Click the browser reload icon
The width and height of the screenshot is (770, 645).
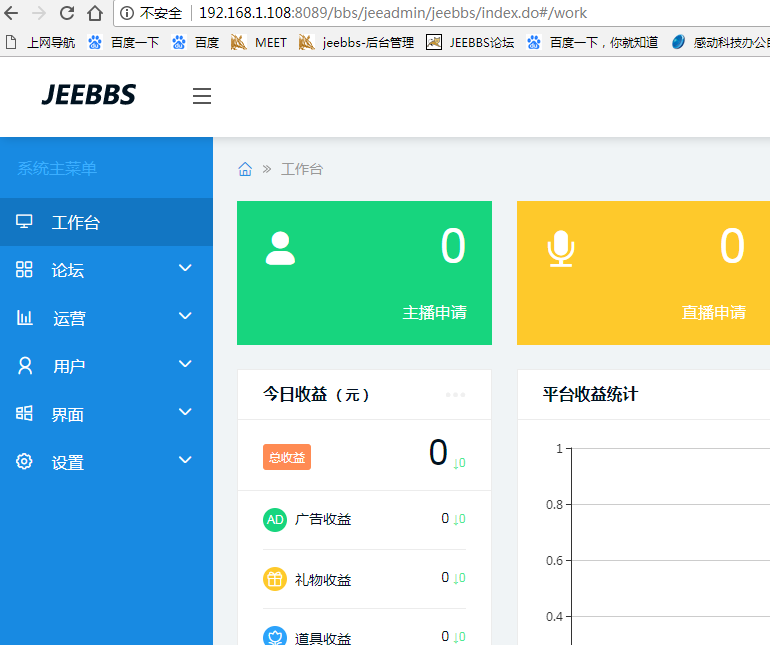tap(67, 13)
